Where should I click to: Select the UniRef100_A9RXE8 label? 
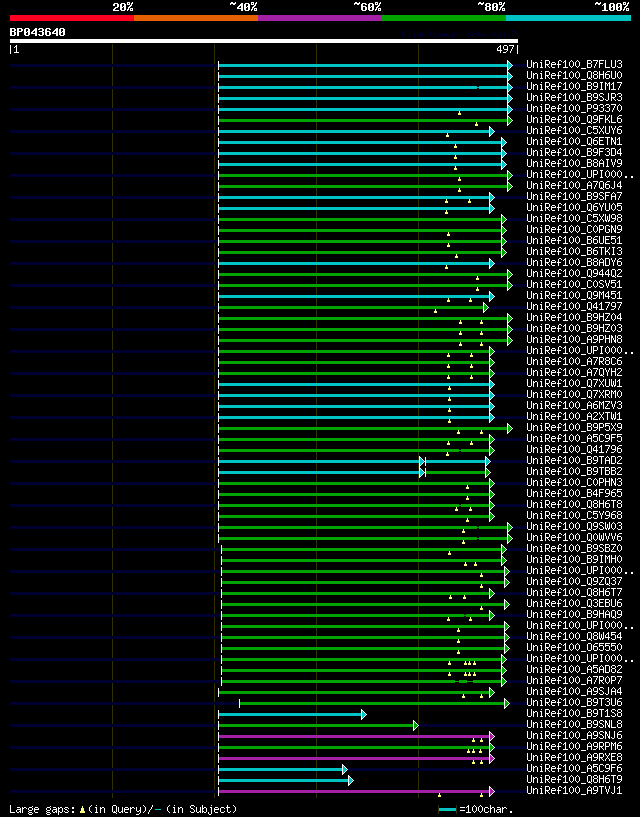point(574,758)
